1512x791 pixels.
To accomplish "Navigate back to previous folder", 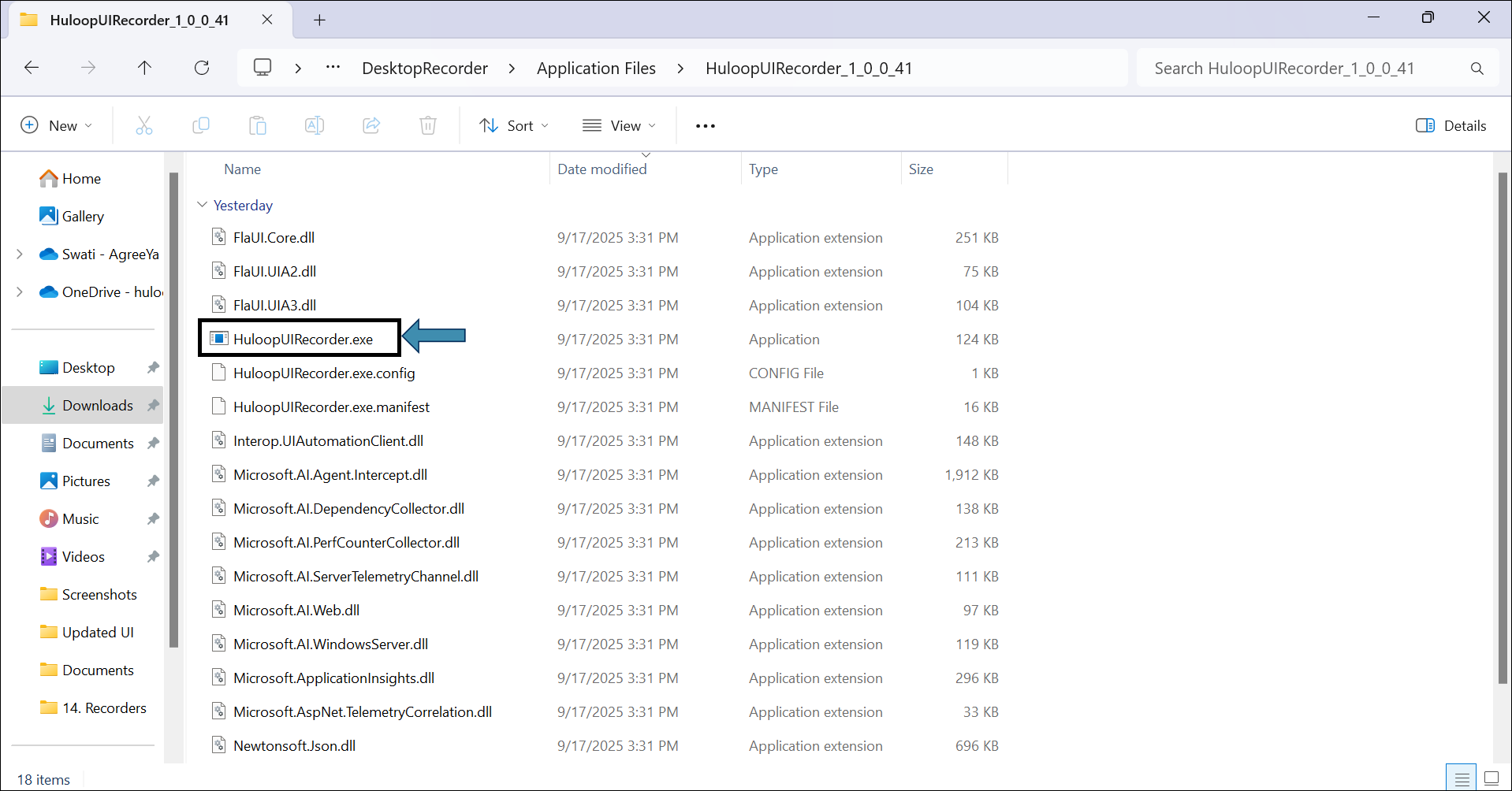I will point(32,68).
